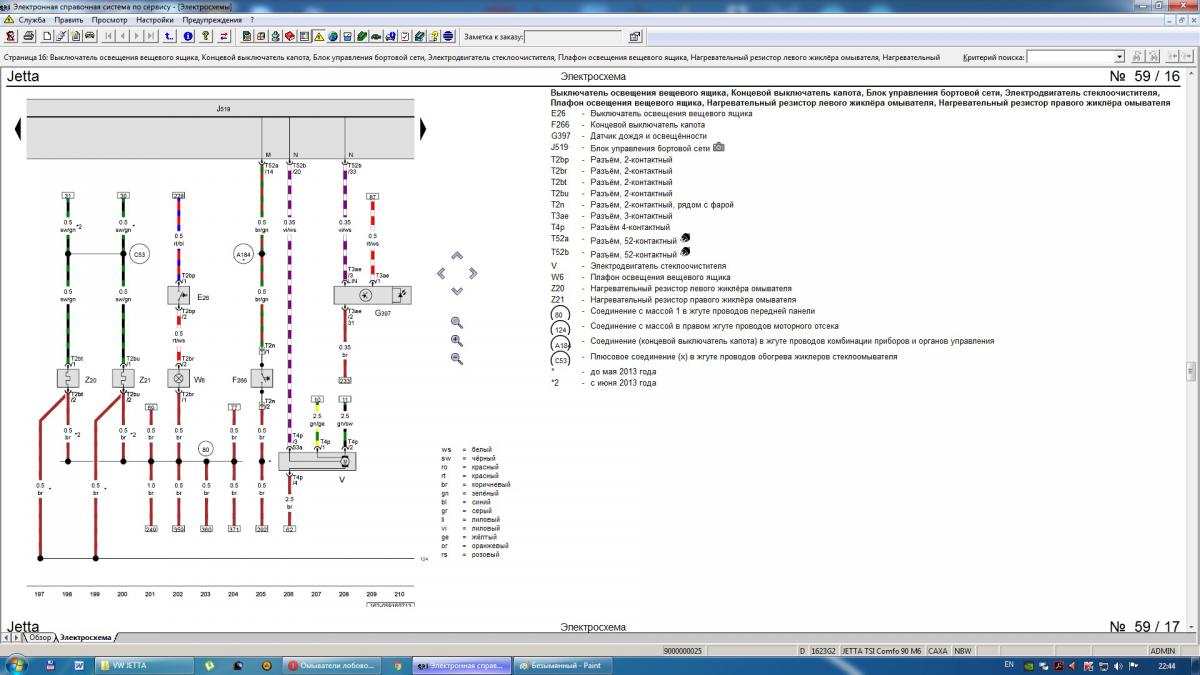
Task: Switch to the Электросхема tab
Action: coord(85,637)
